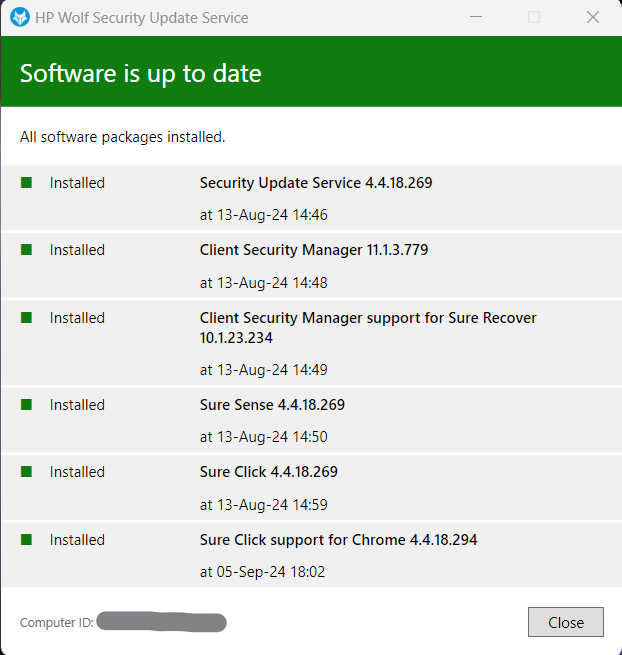This screenshot has width=622, height=655.
Task: Click green status square for Sure Sense
Action: click(27, 405)
